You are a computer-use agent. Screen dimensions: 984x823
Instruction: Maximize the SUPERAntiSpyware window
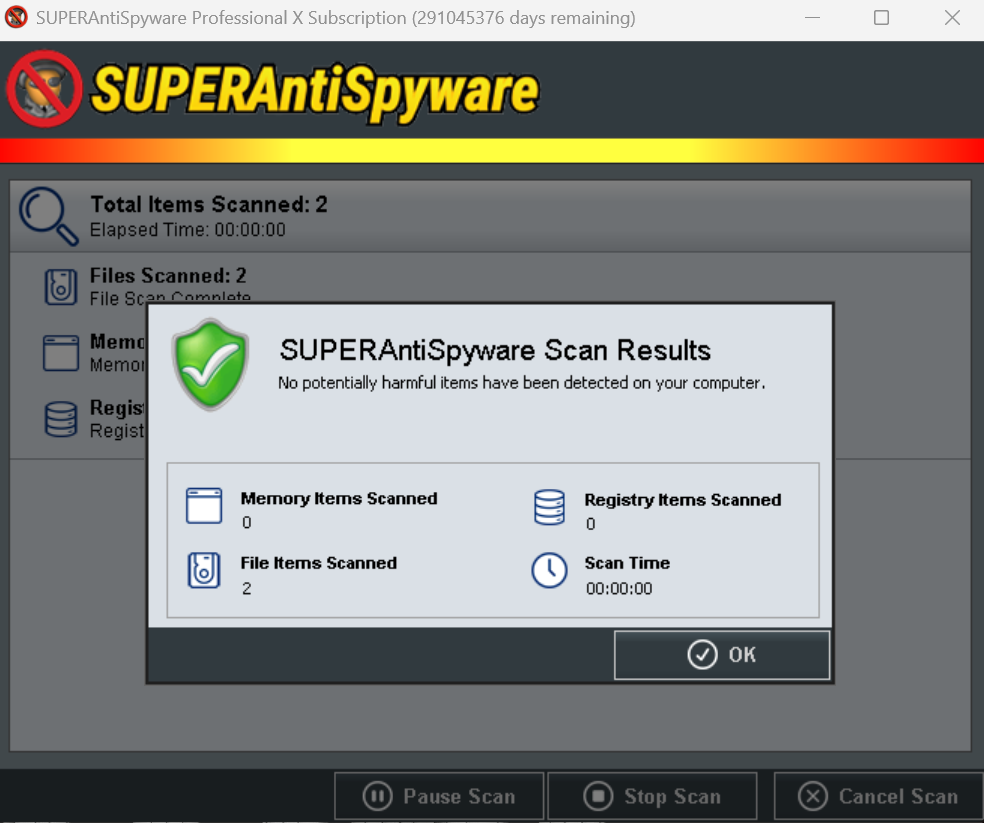[x=881, y=18]
